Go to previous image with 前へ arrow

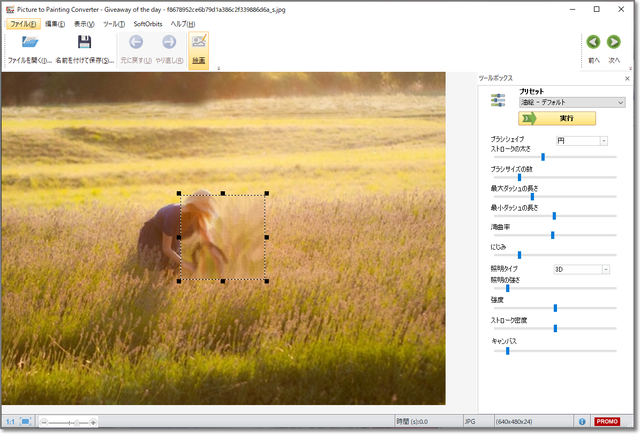pos(593,42)
